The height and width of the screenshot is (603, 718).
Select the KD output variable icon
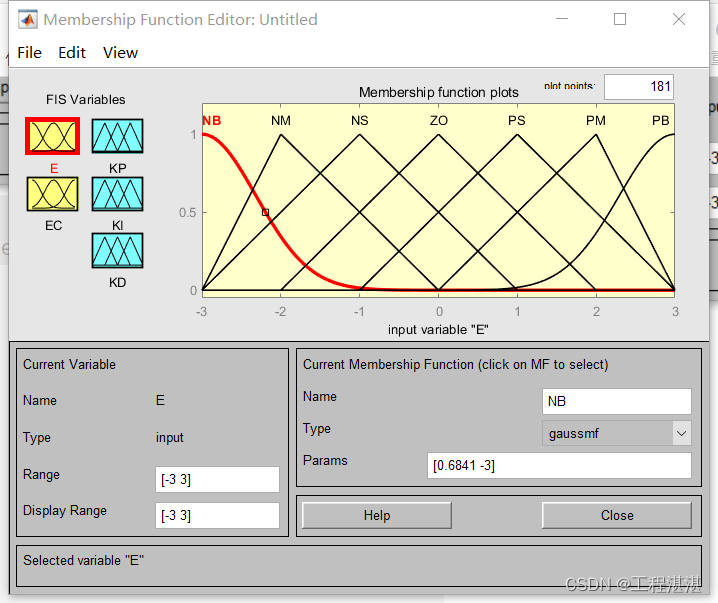[x=117, y=250]
